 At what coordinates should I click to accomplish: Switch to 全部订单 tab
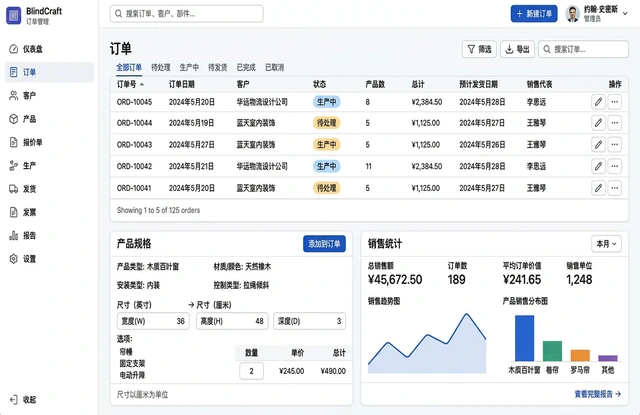click(x=129, y=67)
